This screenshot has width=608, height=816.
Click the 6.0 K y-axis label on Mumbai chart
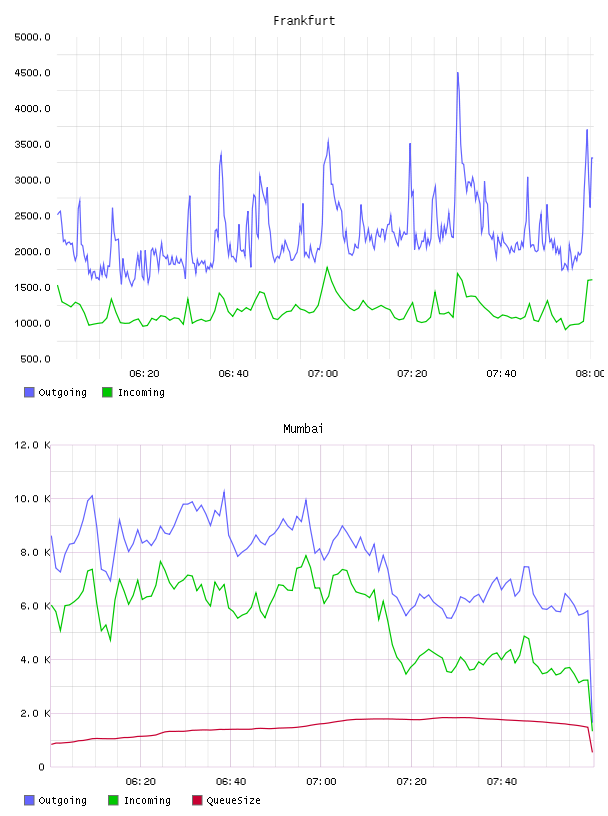click(35, 606)
